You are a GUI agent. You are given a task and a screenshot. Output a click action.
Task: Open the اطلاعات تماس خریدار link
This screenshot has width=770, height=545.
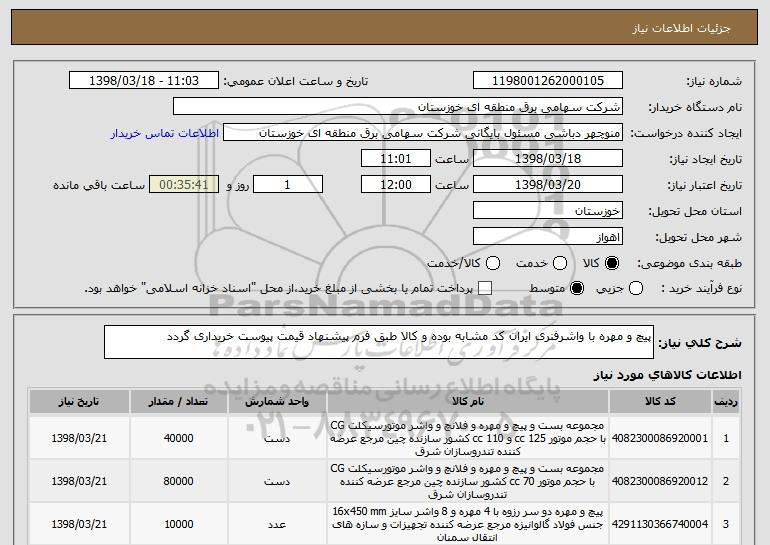pos(162,133)
